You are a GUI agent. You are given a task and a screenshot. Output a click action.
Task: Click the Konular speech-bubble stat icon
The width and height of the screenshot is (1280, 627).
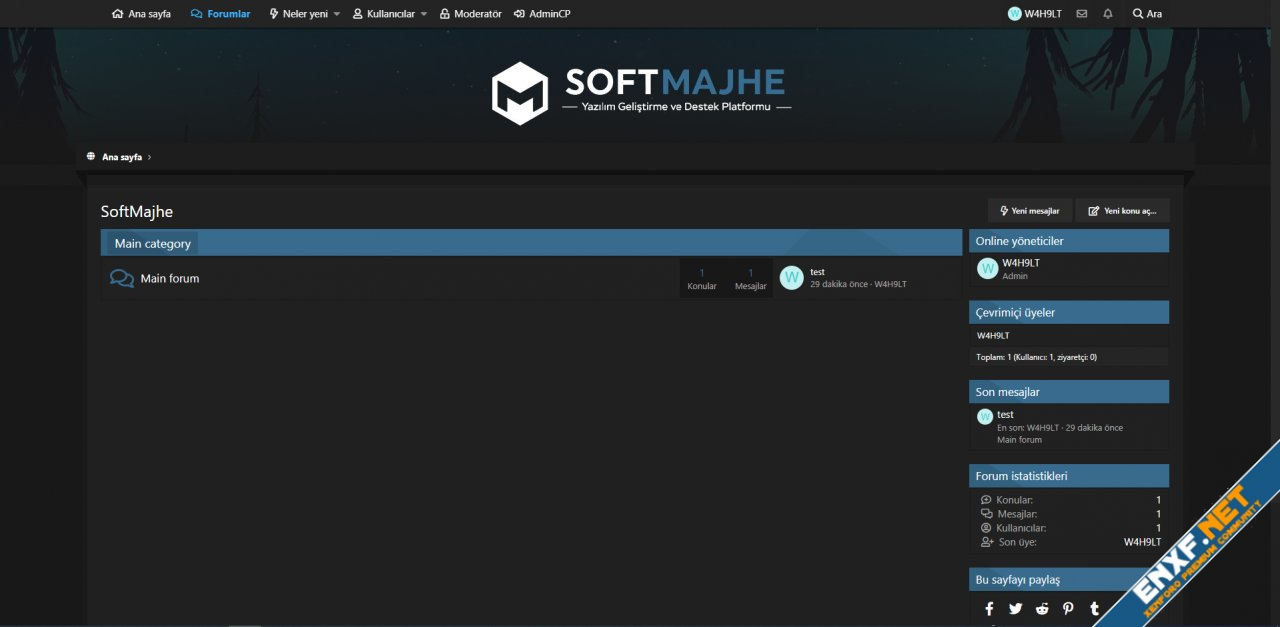[x=986, y=500]
